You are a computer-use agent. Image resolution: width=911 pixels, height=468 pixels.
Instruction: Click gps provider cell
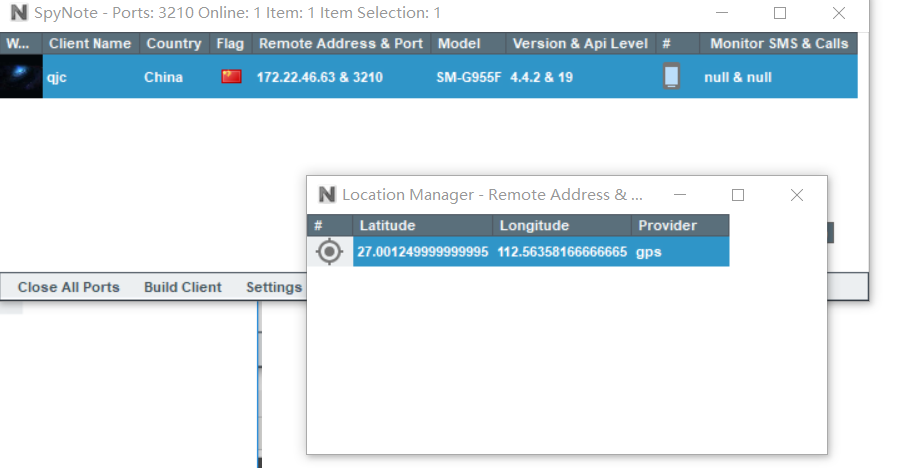tap(648, 252)
